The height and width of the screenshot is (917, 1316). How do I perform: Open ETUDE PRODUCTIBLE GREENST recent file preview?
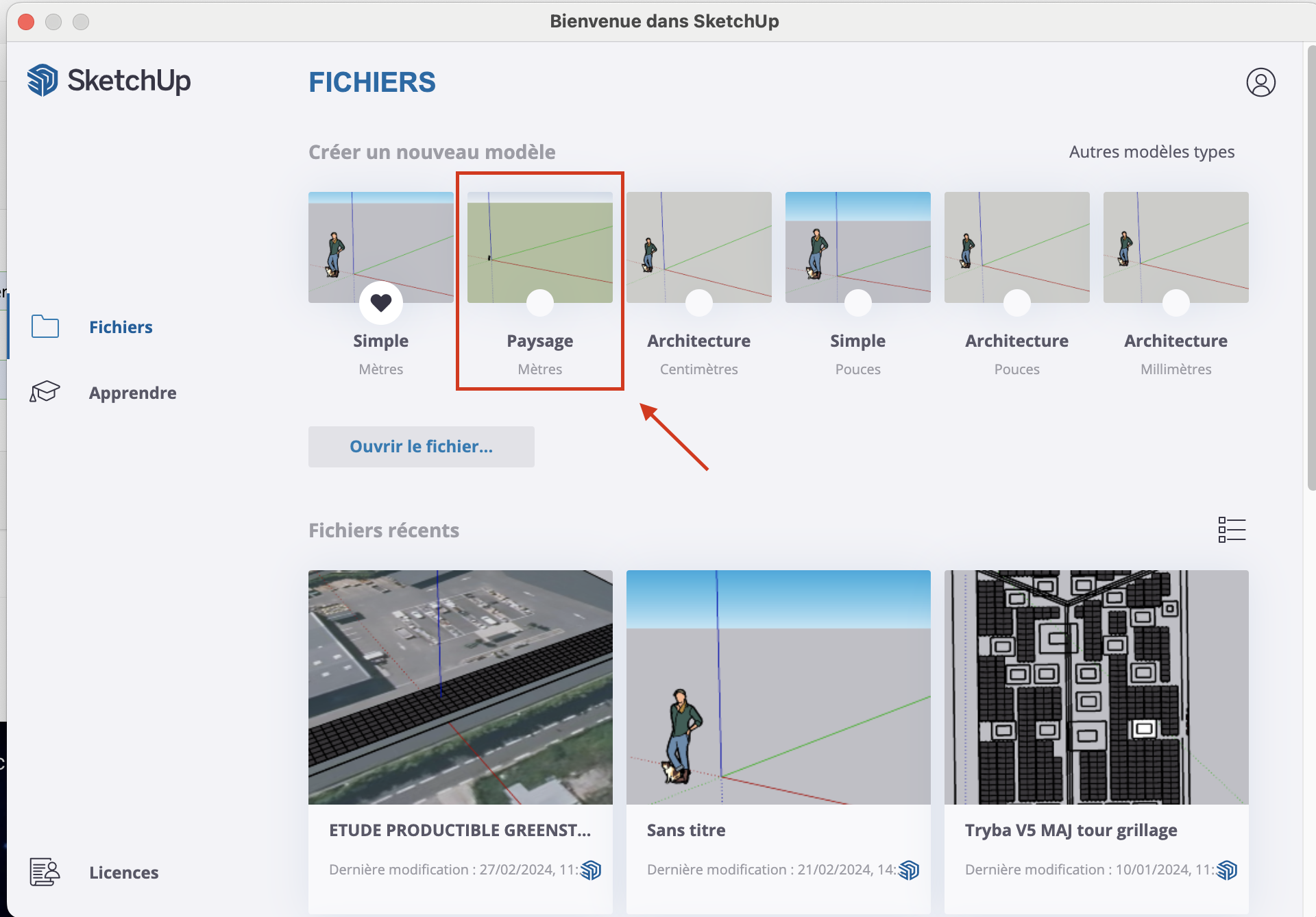(x=461, y=687)
